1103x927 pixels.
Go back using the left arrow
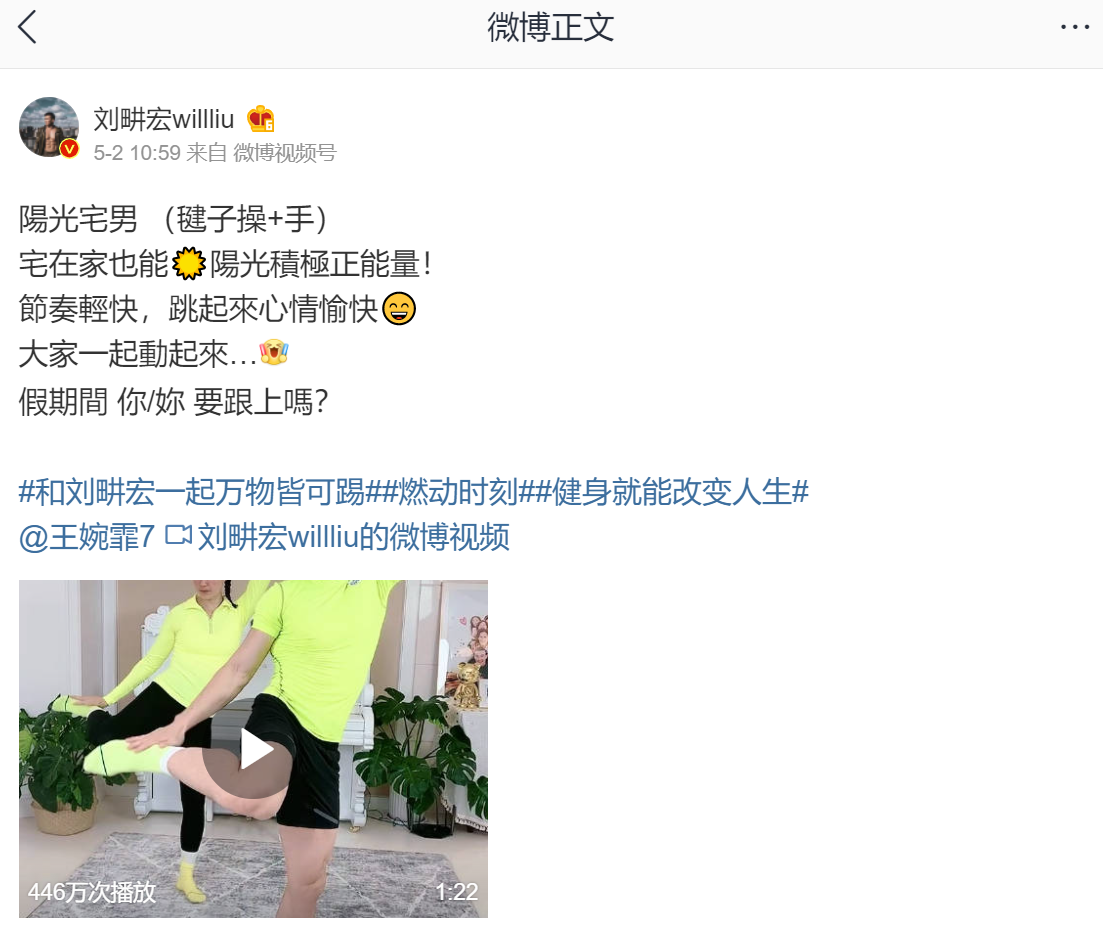[27, 27]
